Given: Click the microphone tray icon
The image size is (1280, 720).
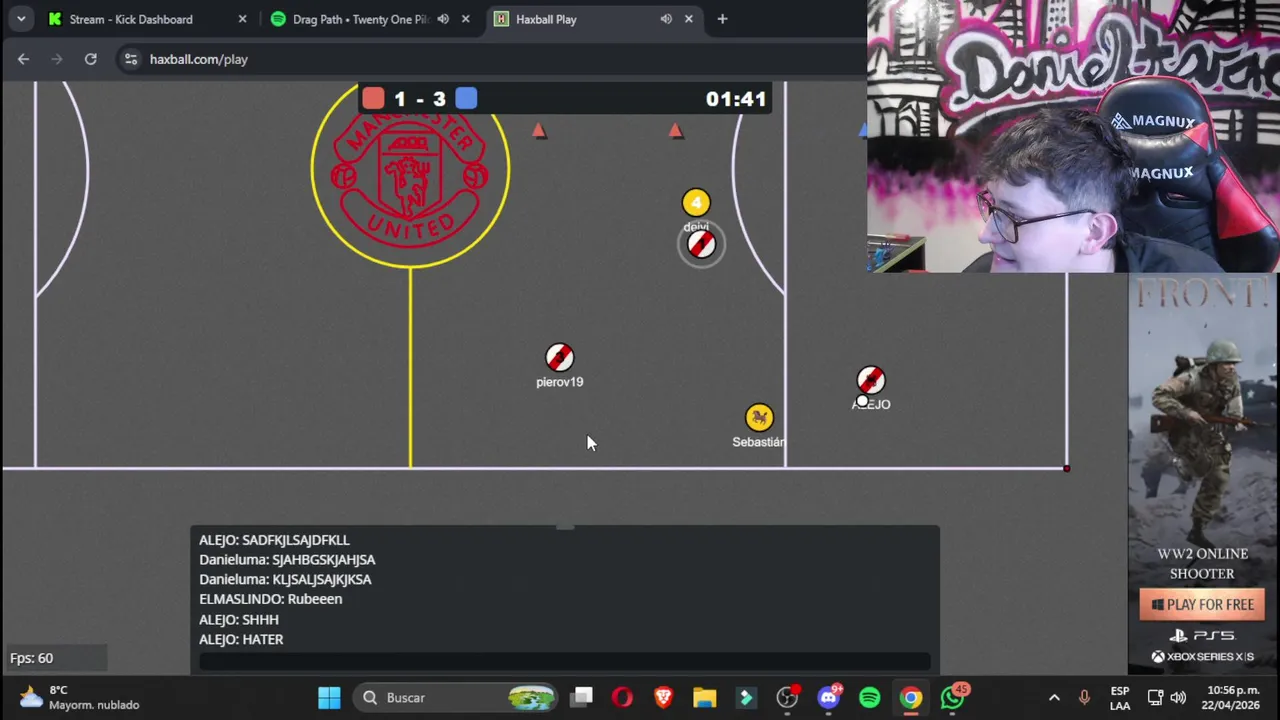Looking at the screenshot, I should 1084,697.
